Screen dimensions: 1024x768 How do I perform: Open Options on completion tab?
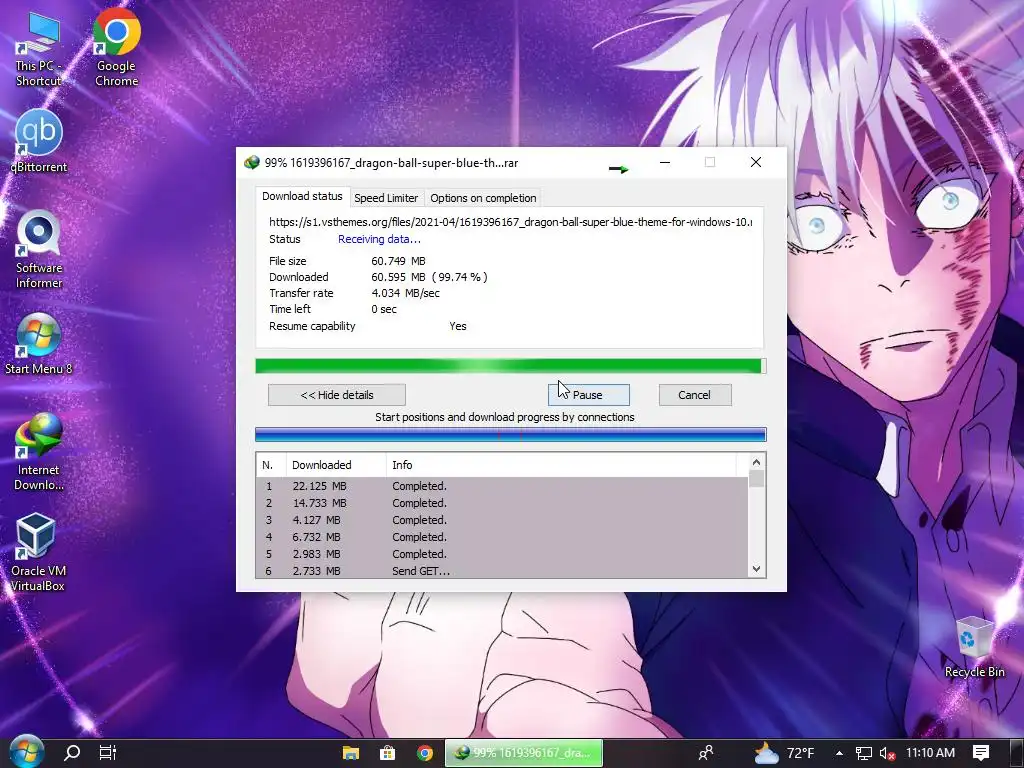483,198
